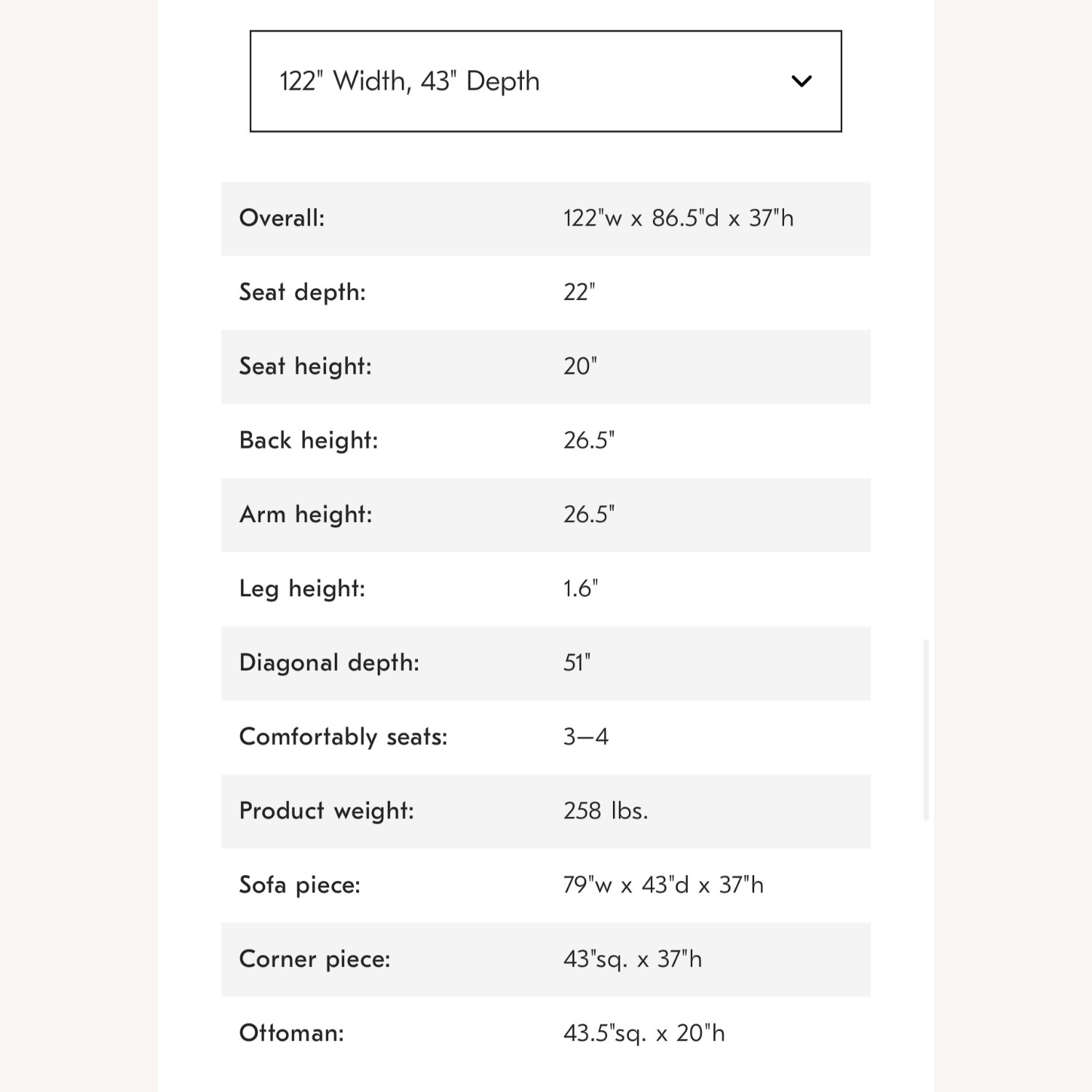Select the Corner piece label
1092x1092 pixels.
click(314, 959)
